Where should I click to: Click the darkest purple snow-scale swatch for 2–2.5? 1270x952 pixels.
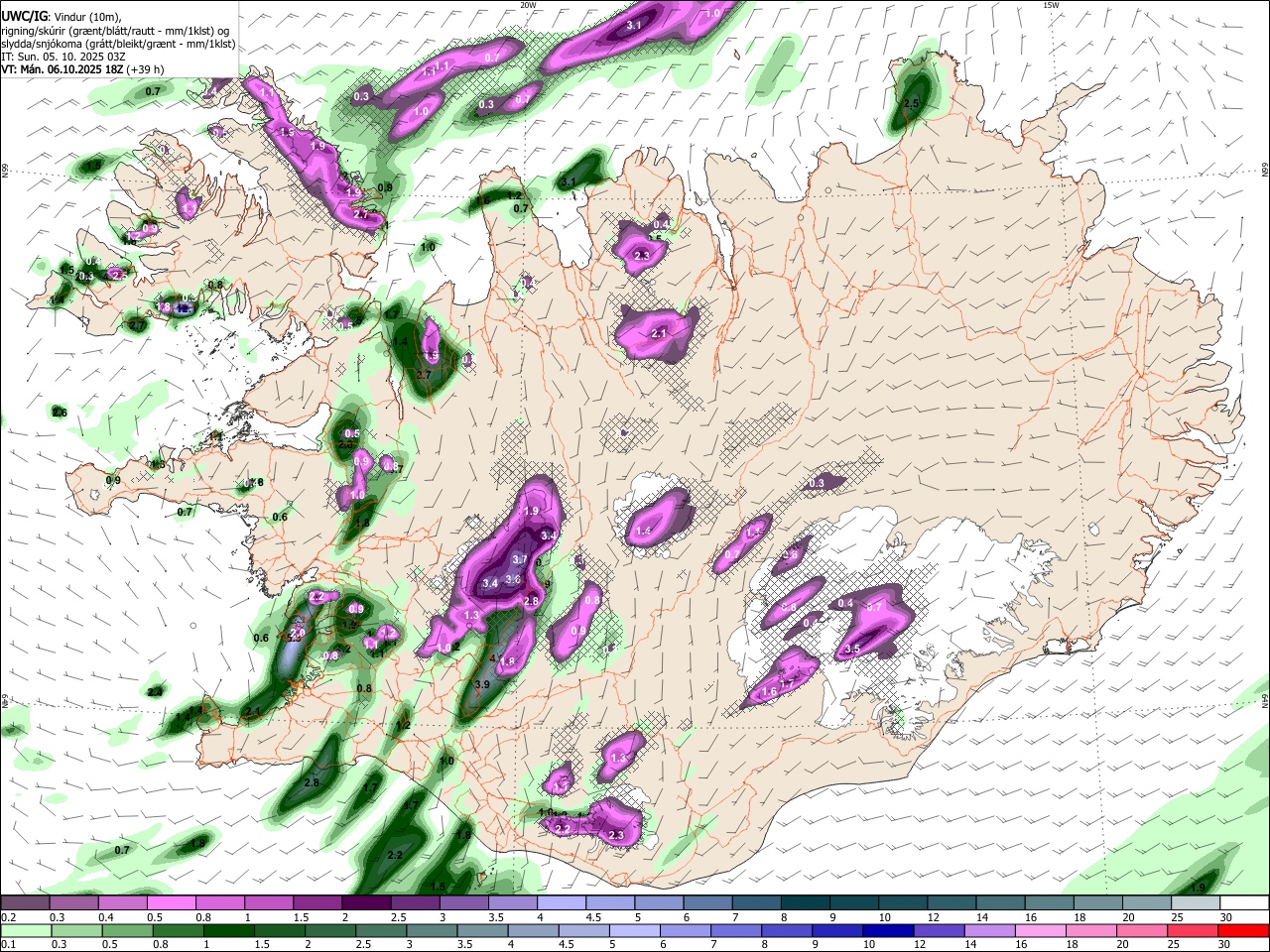tap(366, 903)
